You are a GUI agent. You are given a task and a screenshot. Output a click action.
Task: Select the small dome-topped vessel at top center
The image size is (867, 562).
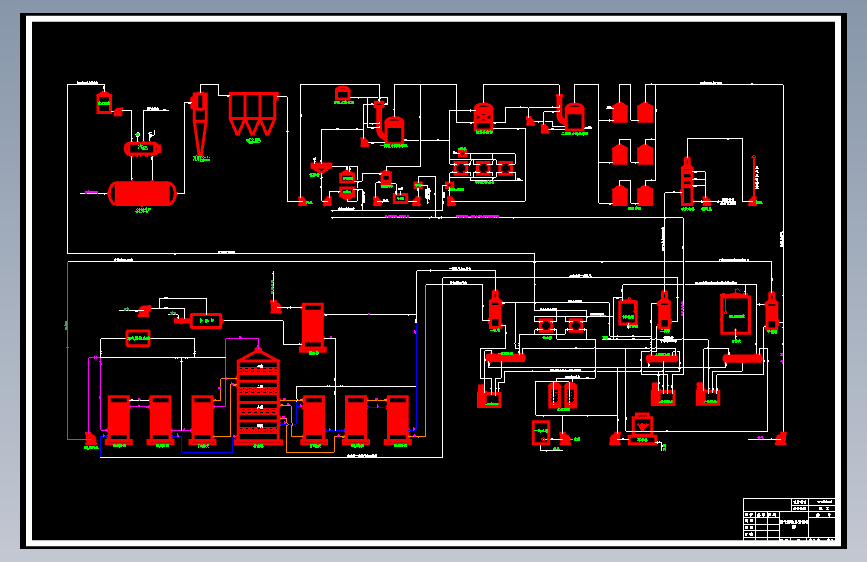coord(343,93)
